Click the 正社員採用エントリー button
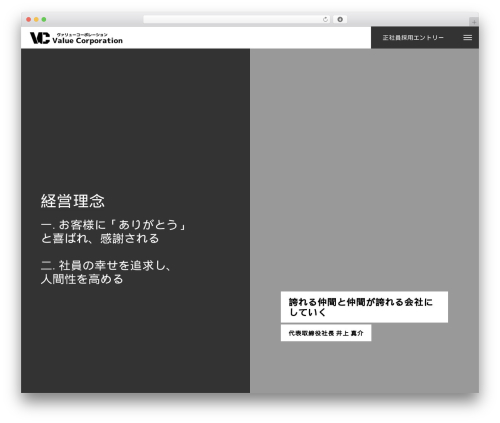This screenshot has width=500, height=423. (413, 38)
